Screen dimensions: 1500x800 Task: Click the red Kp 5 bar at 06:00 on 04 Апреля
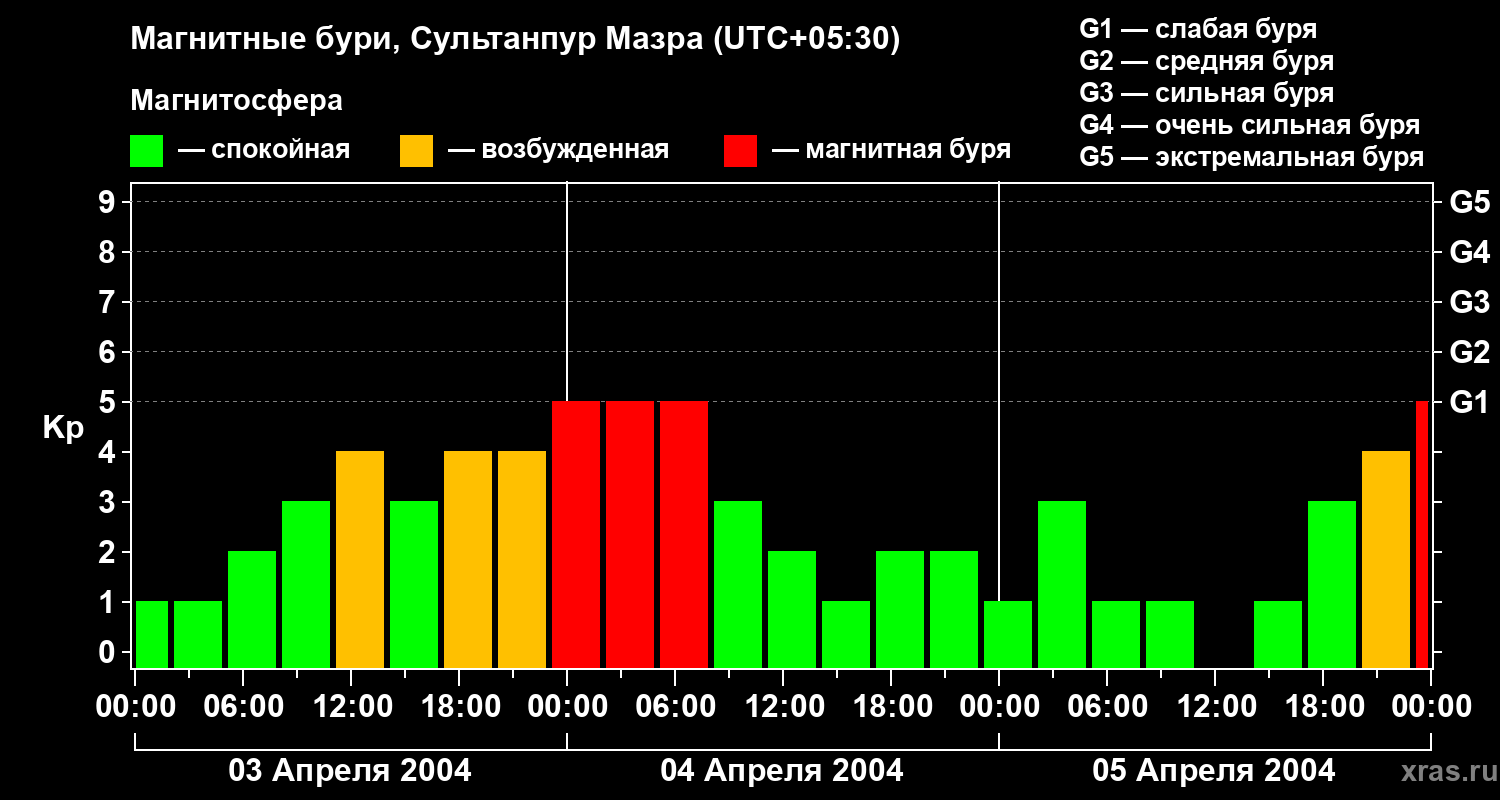pyautogui.click(x=684, y=534)
